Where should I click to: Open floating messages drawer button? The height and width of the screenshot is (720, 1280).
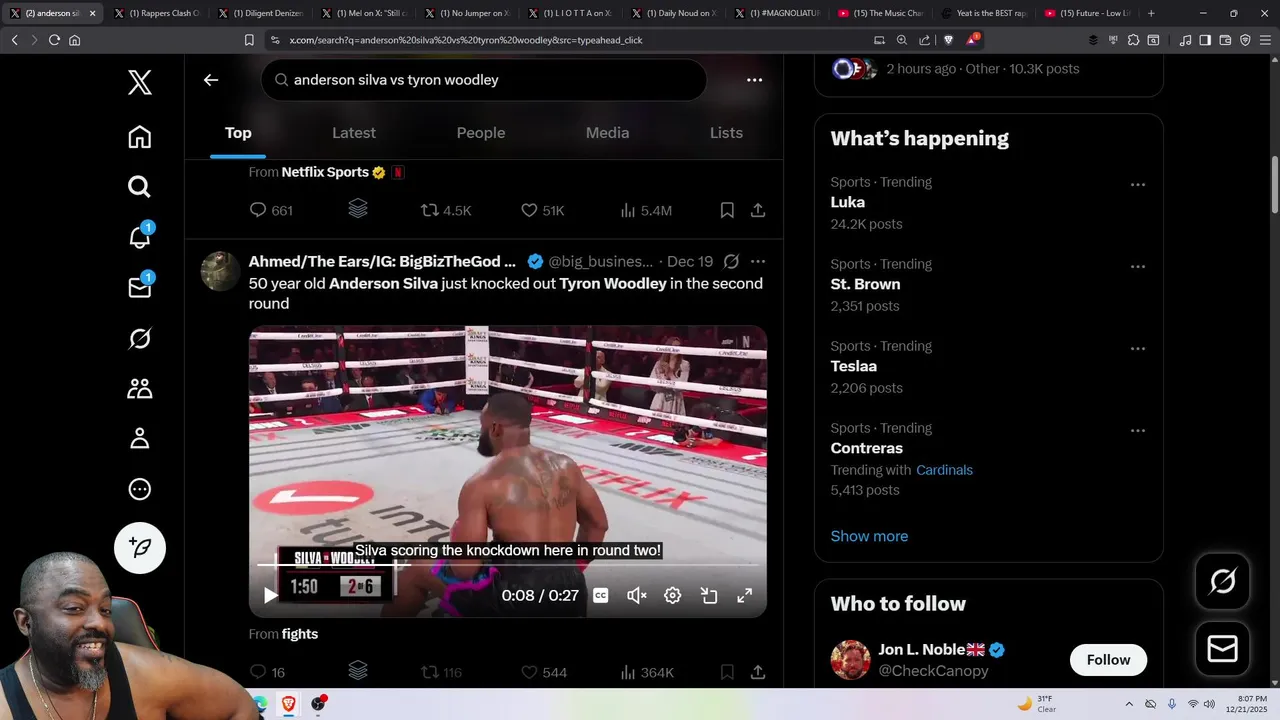tap(1223, 649)
